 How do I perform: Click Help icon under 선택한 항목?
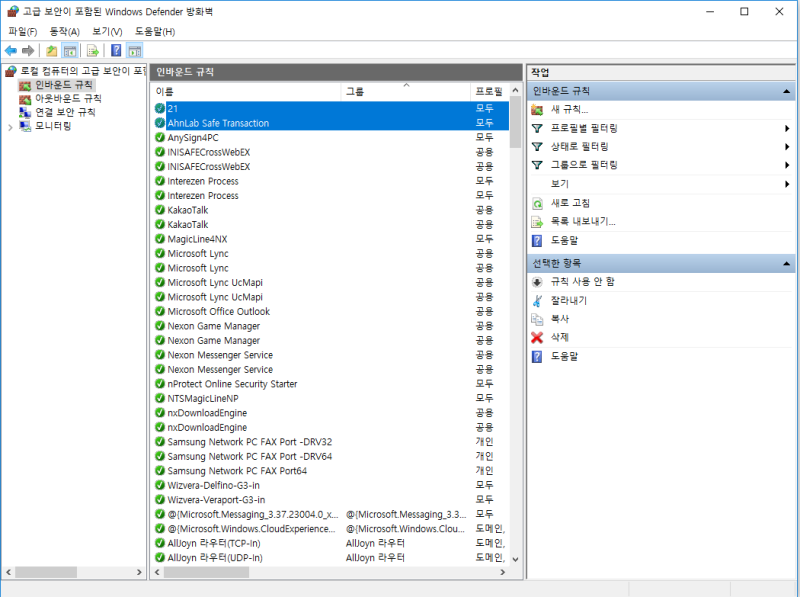[537, 356]
